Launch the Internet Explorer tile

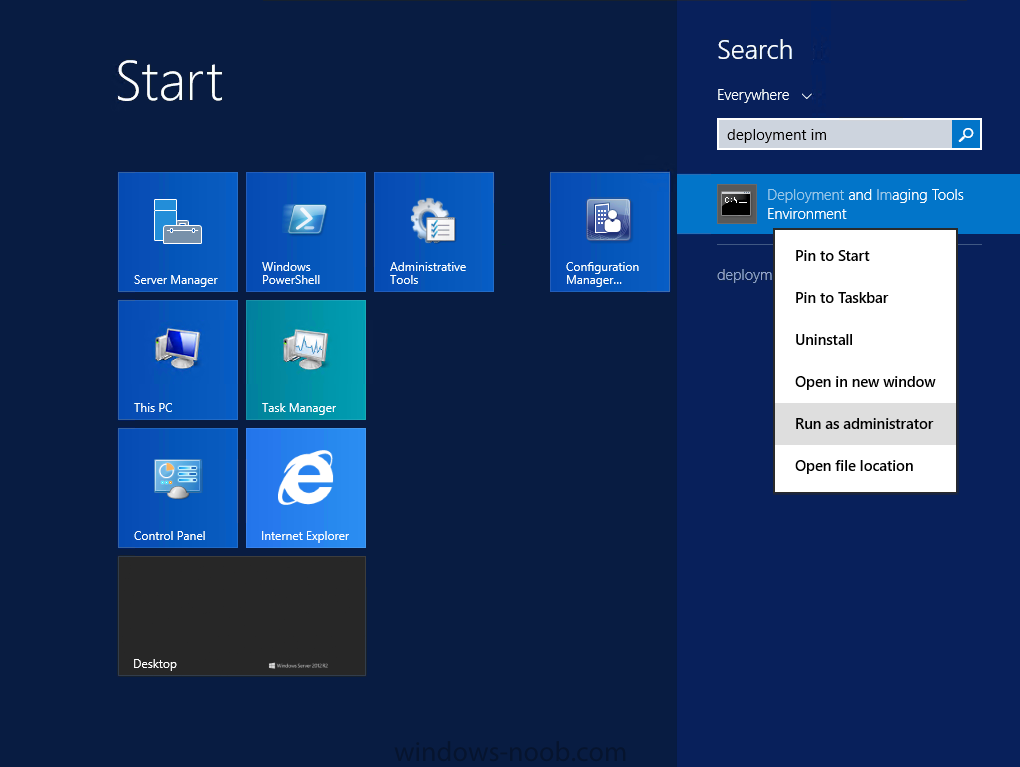pos(306,488)
